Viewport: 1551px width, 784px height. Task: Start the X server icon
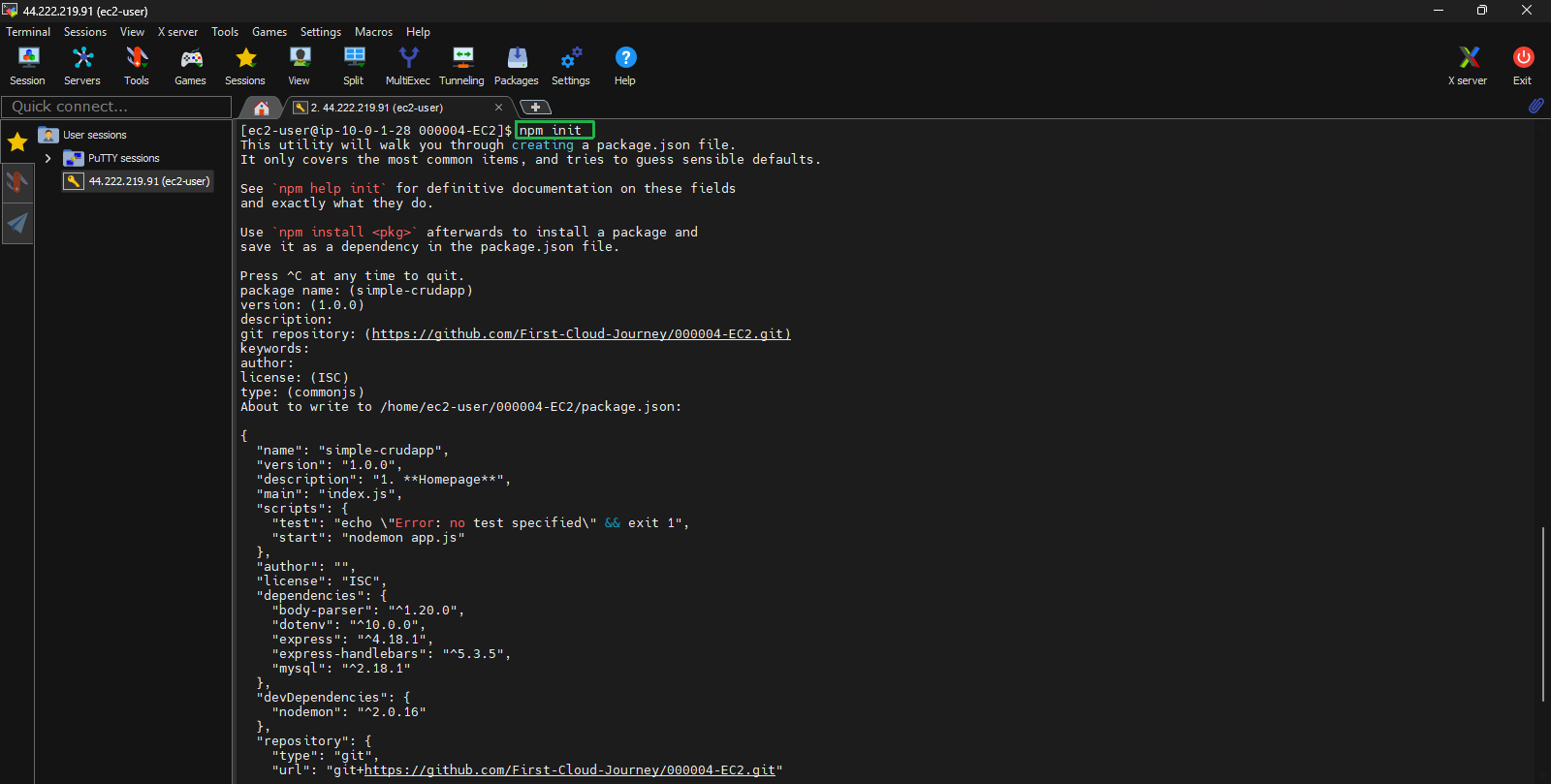click(1468, 66)
